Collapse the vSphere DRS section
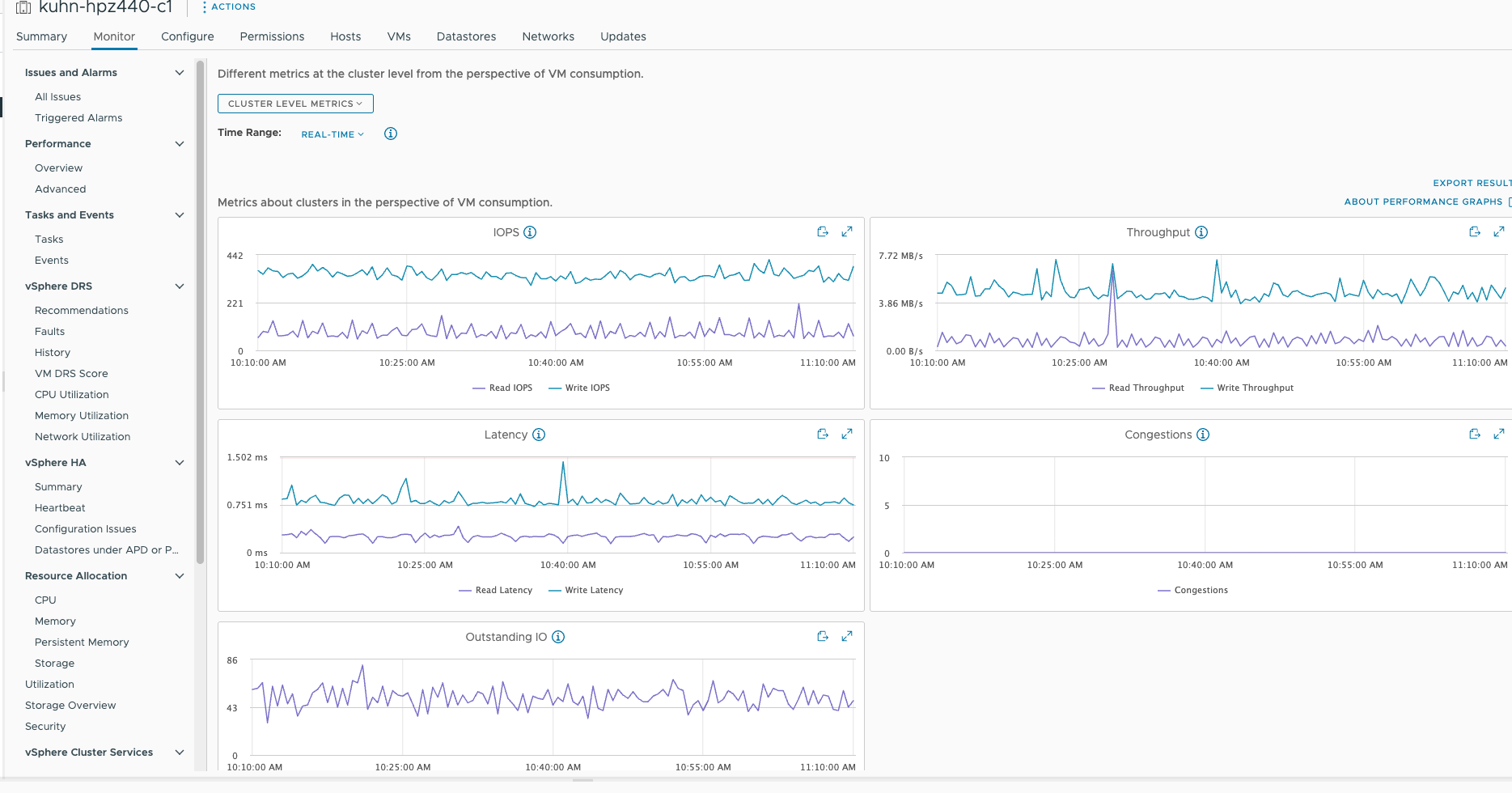 click(180, 286)
